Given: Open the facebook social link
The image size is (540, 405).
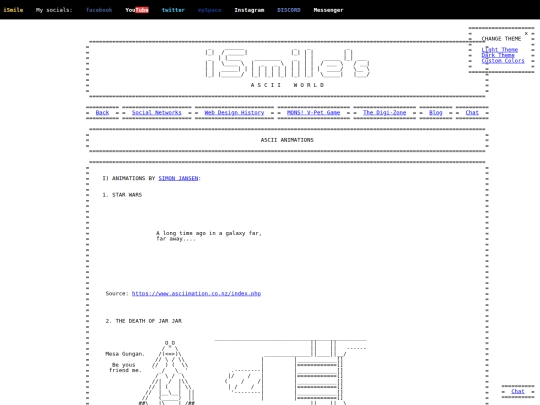Looking at the screenshot, I should [99, 10].
